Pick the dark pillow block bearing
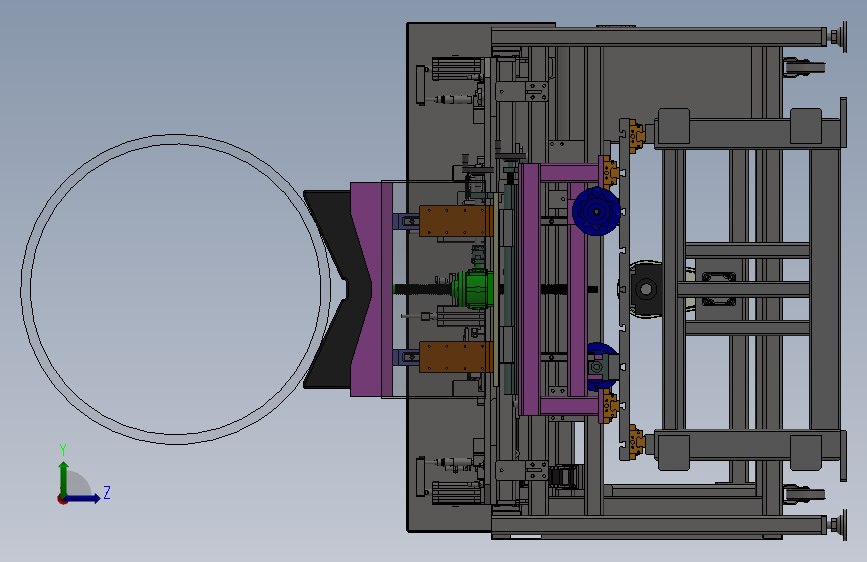The height and width of the screenshot is (562, 867). 645,289
